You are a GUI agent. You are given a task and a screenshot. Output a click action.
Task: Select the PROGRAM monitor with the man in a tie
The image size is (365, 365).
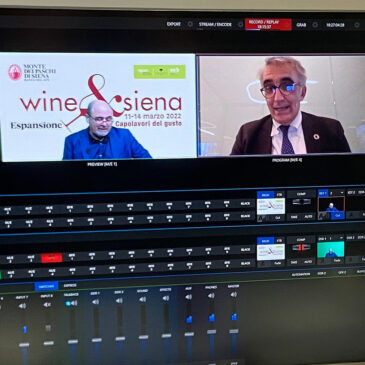click(282, 105)
